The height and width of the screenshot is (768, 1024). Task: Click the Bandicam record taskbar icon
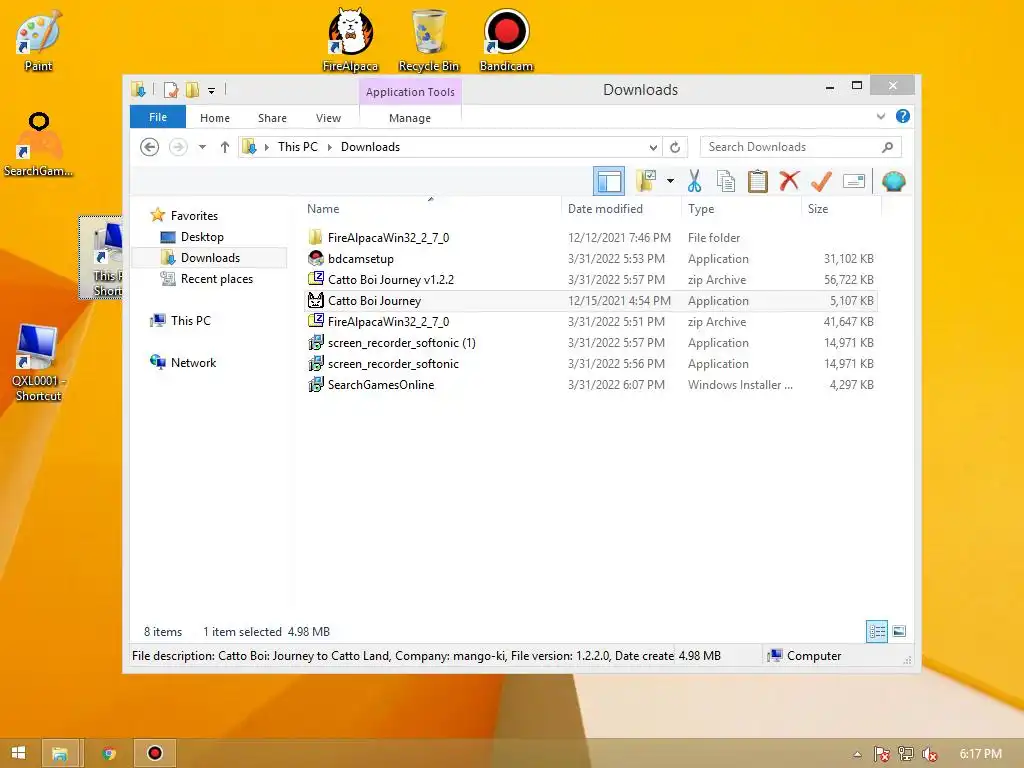pyautogui.click(x=155, y=753)
